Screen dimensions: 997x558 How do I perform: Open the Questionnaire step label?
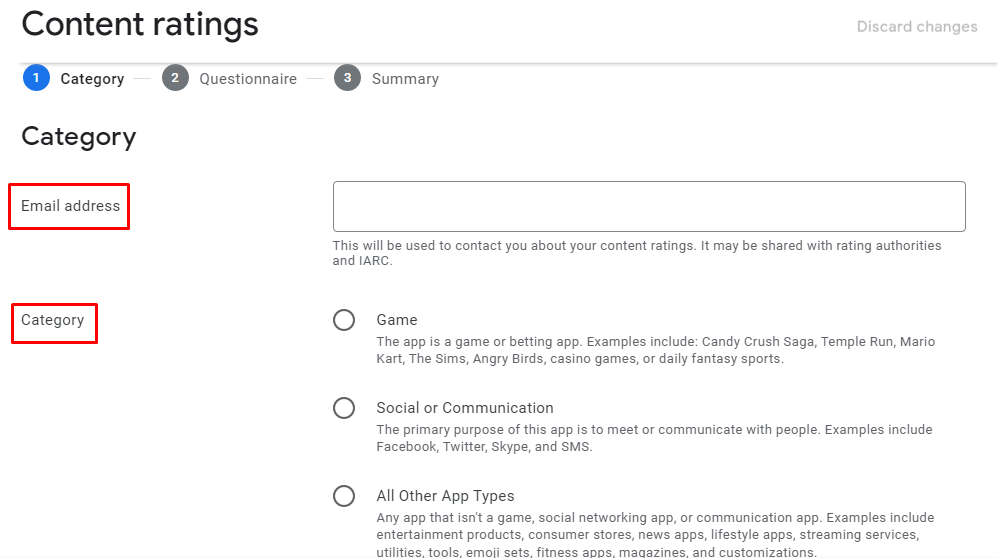[x=248, y=79]
